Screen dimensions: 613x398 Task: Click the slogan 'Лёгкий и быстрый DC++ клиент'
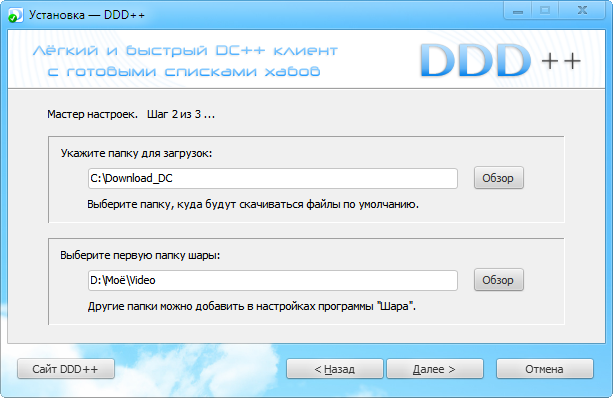coord(185,51)
